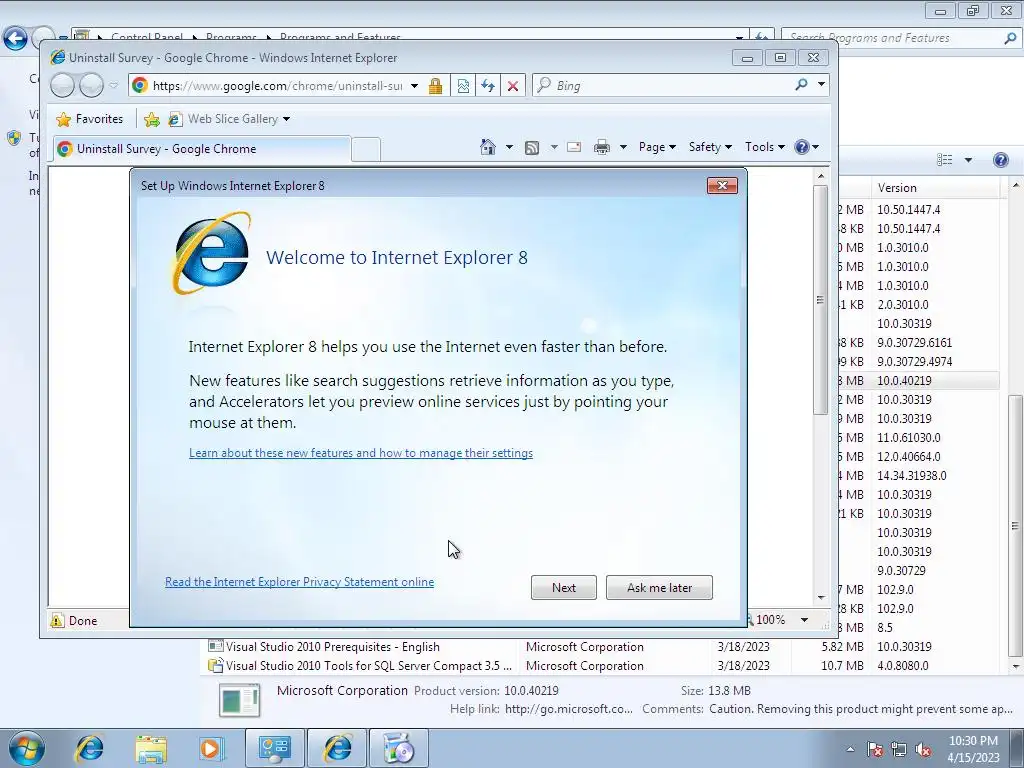The height and width of the screenshot is (768, 1024).
Task: Click the red Stop icon in IE
Action: point(513,86)
